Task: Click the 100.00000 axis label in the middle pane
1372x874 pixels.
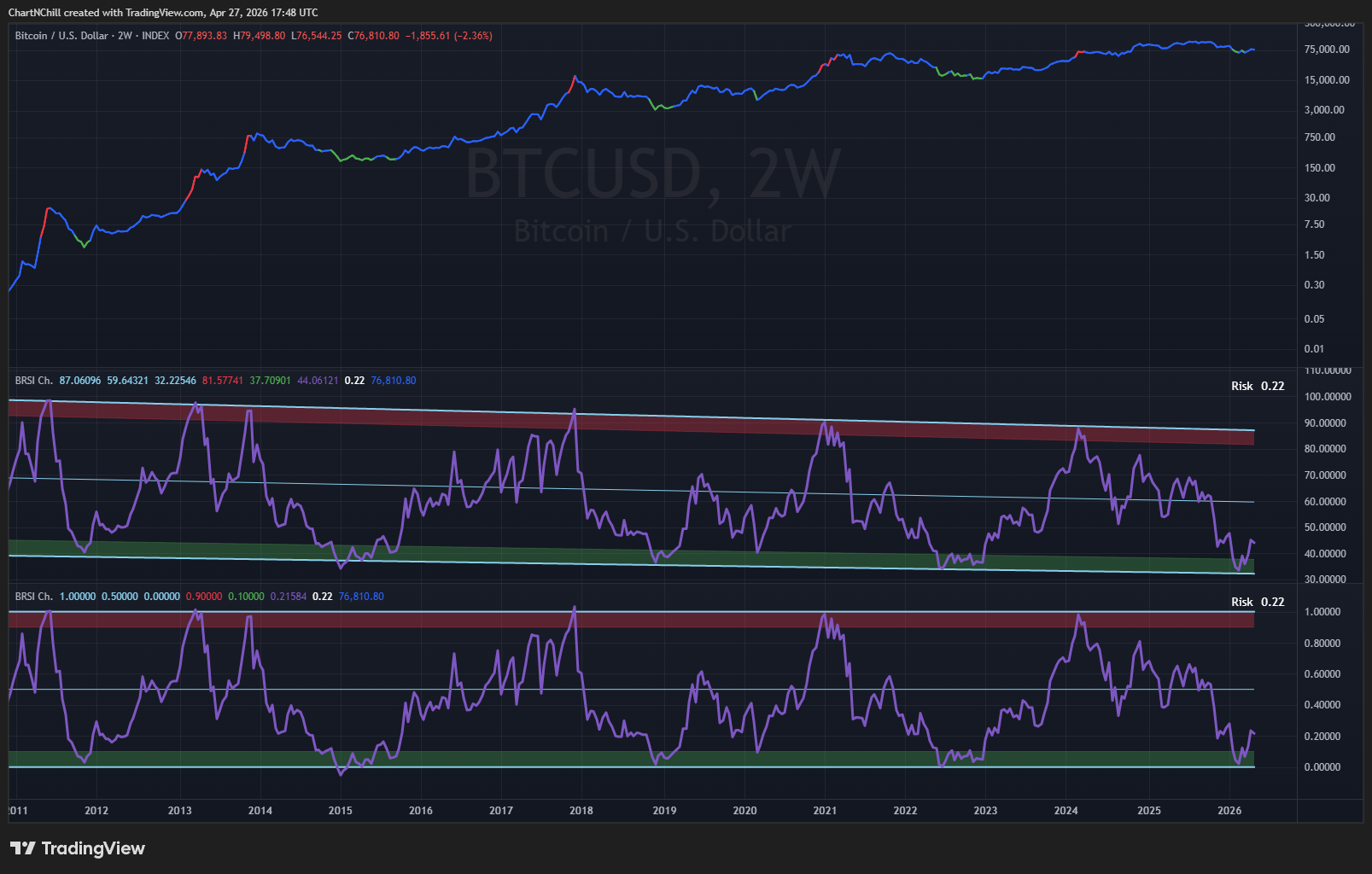Action: (1328, 397)
